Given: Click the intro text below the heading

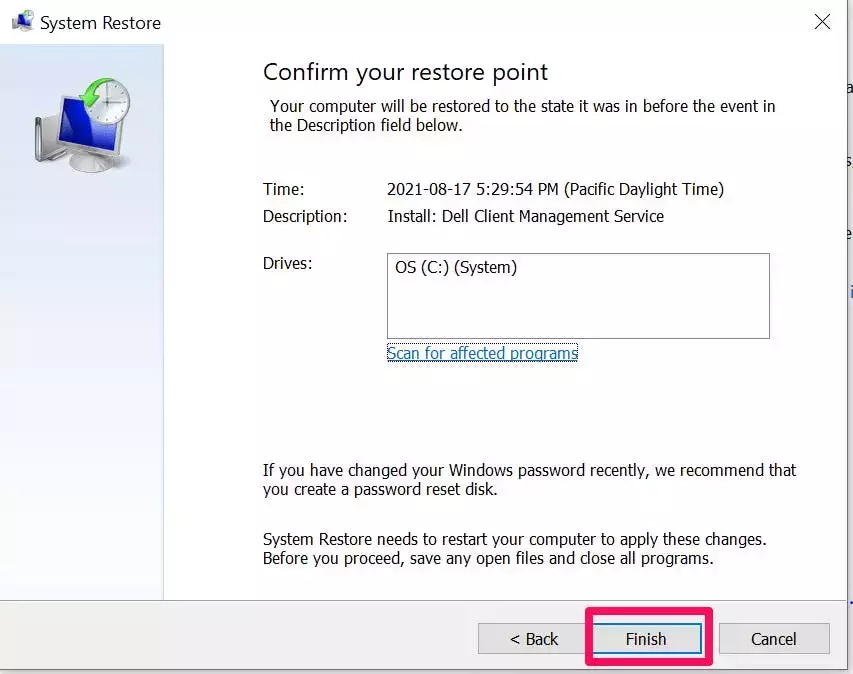Looking at the screenshot, I should coord(522,116).
